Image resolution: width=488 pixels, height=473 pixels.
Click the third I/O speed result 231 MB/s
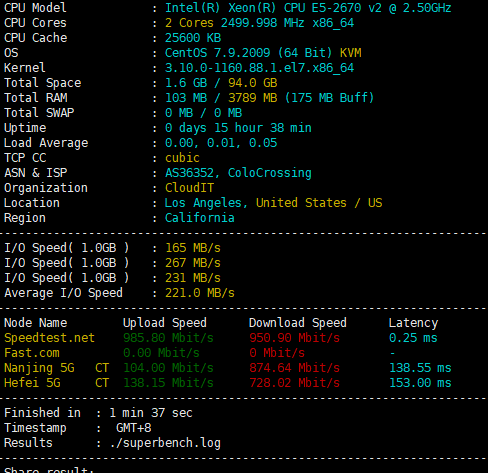(193, 278)
